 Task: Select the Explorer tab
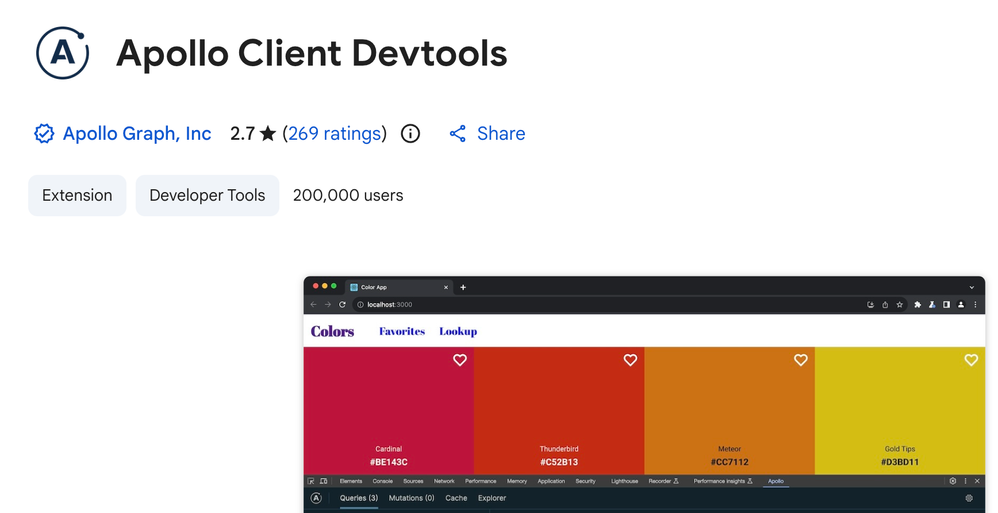point(492,498)
